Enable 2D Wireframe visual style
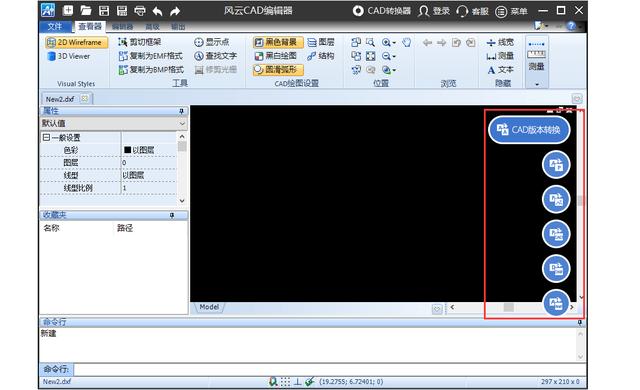 point(76,42)
